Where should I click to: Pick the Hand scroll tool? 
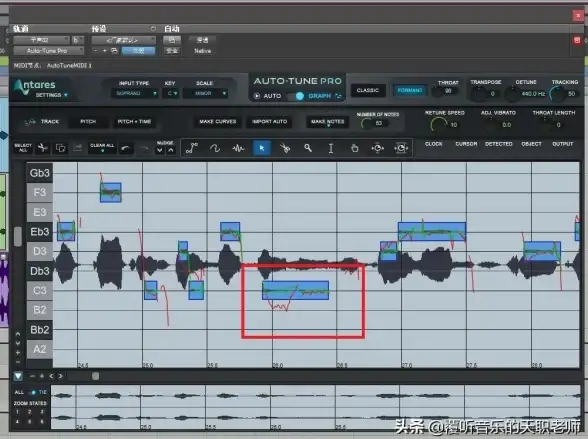pyautogui.click(x=354, y=148)
